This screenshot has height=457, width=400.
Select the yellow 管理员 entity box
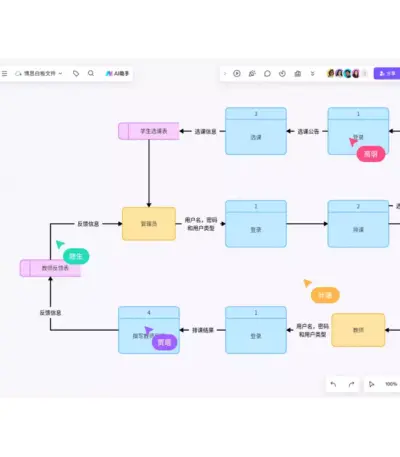[x=149, y=224]
